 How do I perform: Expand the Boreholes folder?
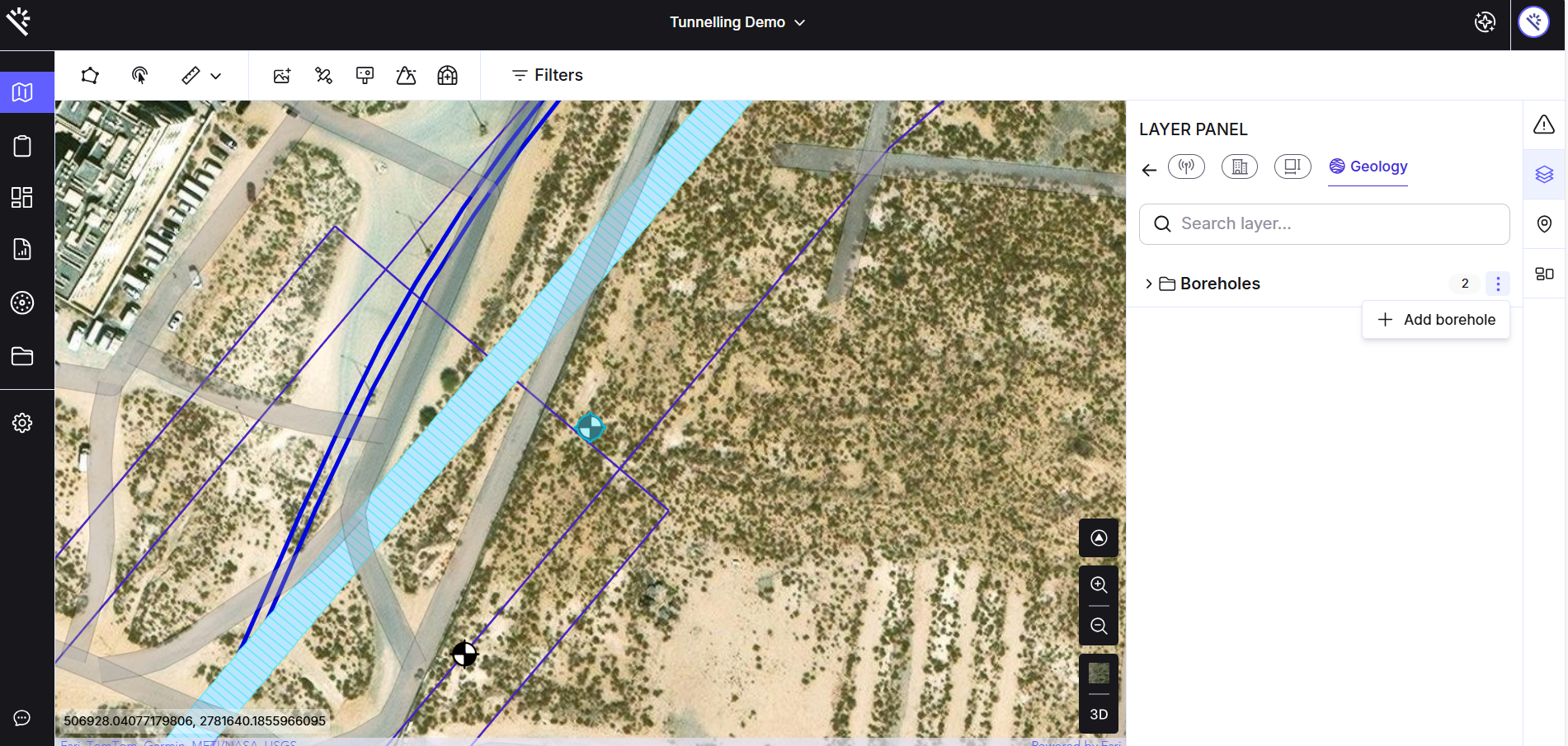1148,284
